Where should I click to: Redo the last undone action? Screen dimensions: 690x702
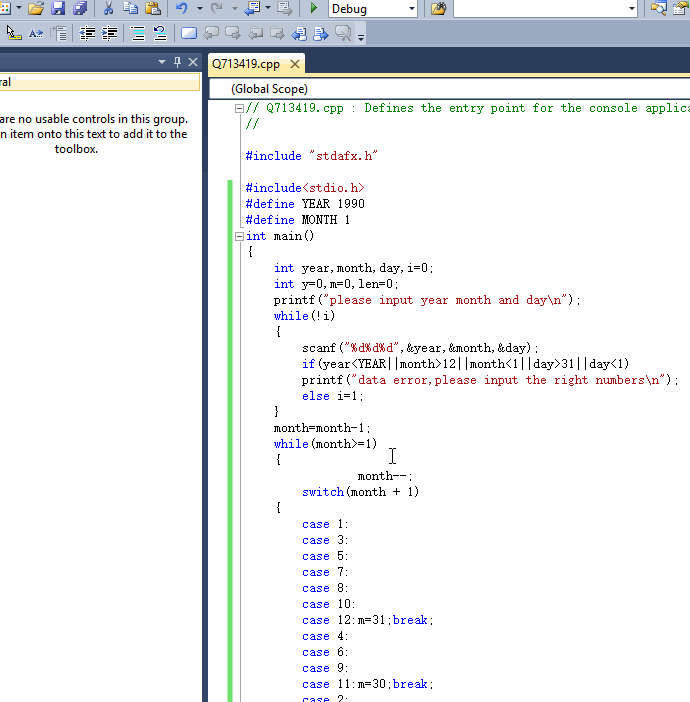tap(217, 8)
